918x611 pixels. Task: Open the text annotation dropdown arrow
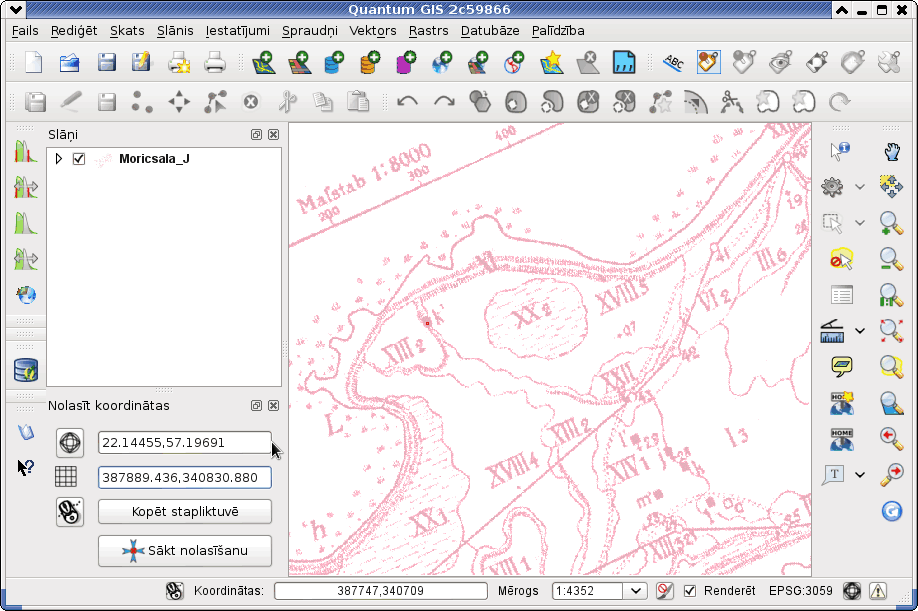pyautogui.click(x=859, y=475)
